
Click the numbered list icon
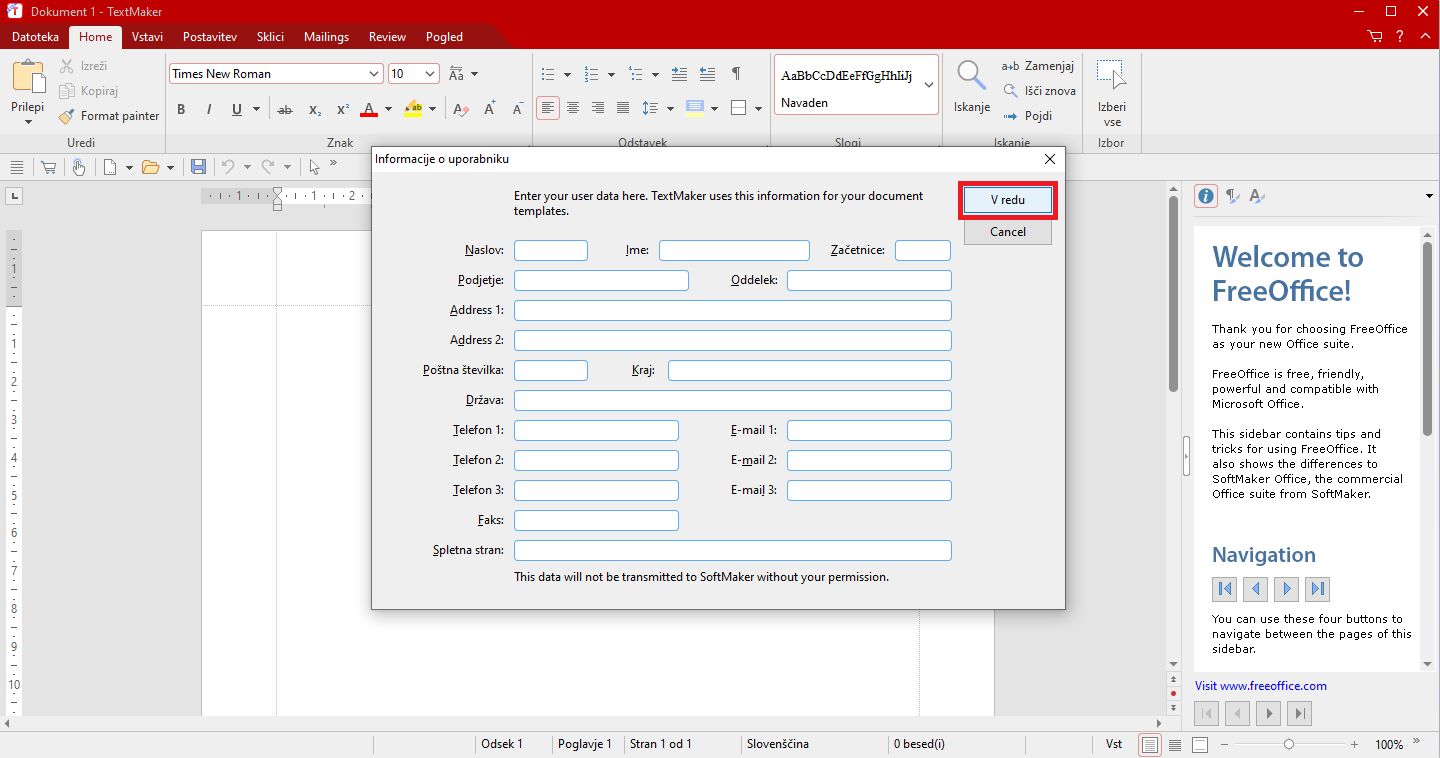click(x=590, y=74)
